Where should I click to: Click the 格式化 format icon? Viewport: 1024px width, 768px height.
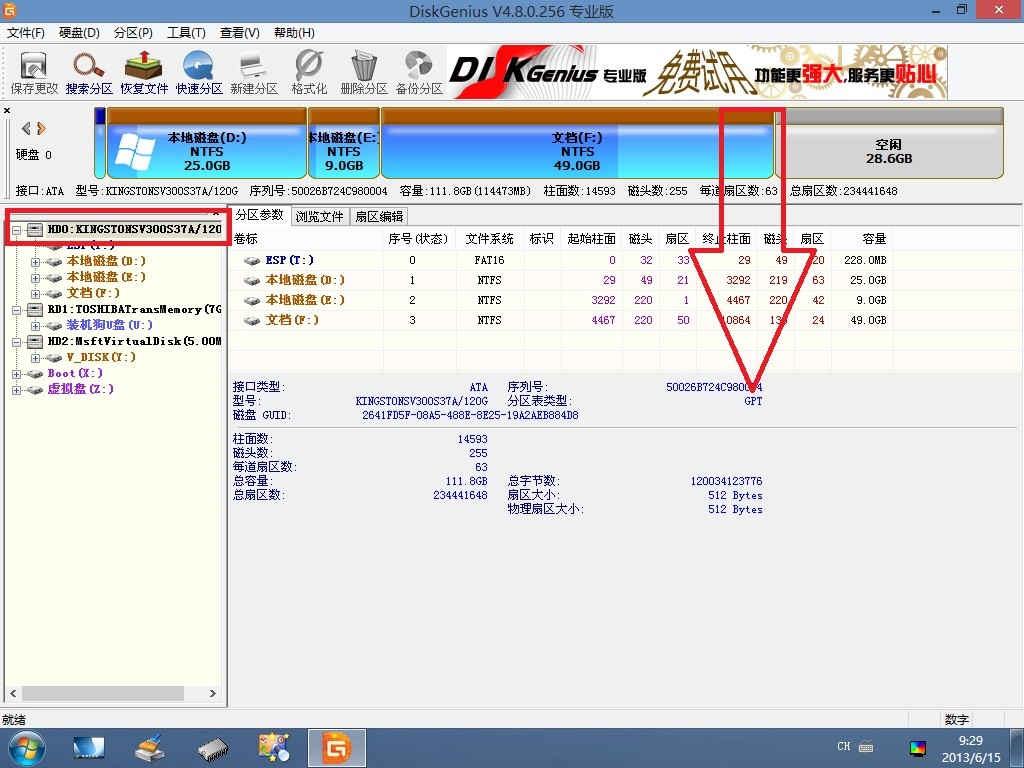pyautogui.click(x=309, y=72)
